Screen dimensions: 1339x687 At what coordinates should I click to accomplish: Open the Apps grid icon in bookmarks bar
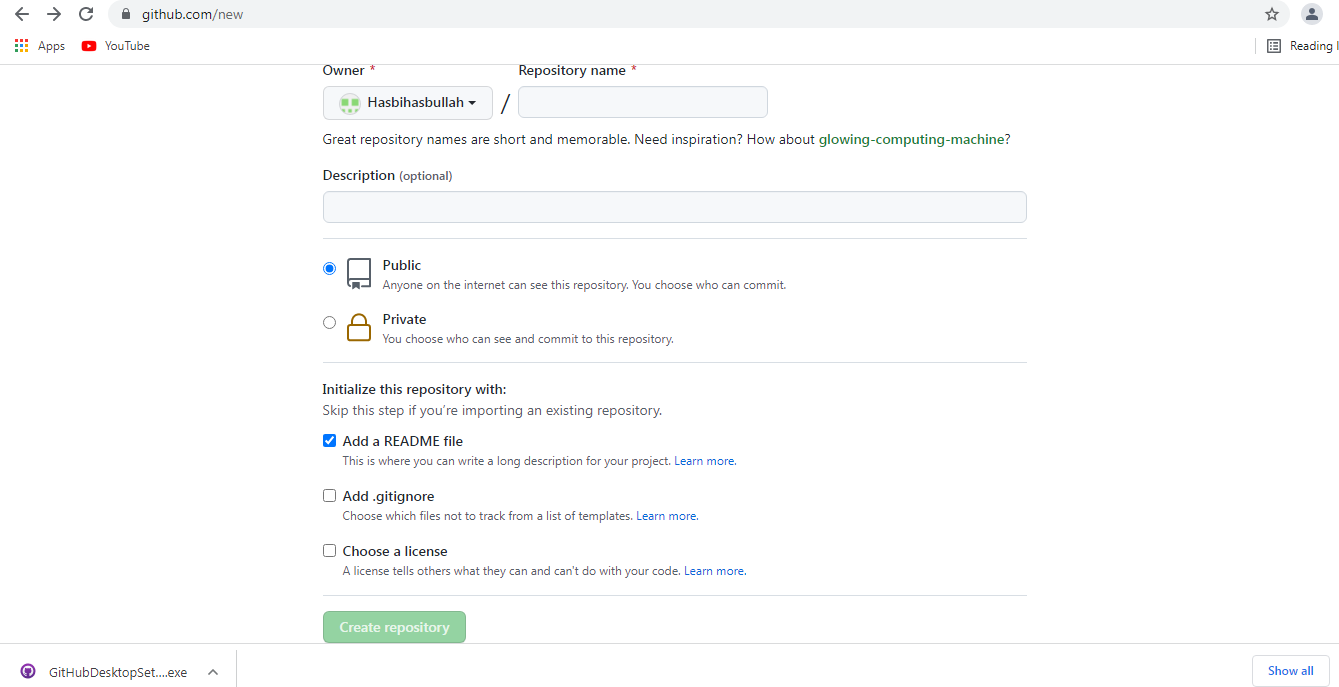(x=22, y=46)
